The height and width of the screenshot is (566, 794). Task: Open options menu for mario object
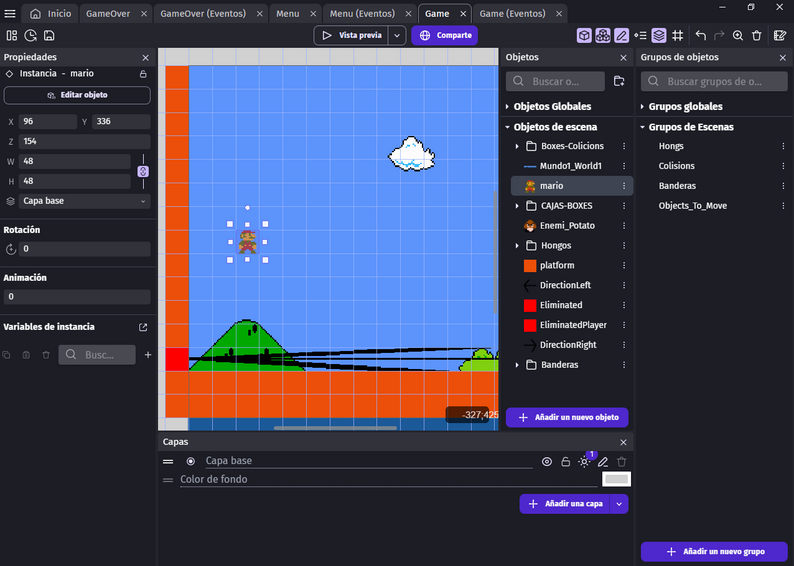coord(624,186)
